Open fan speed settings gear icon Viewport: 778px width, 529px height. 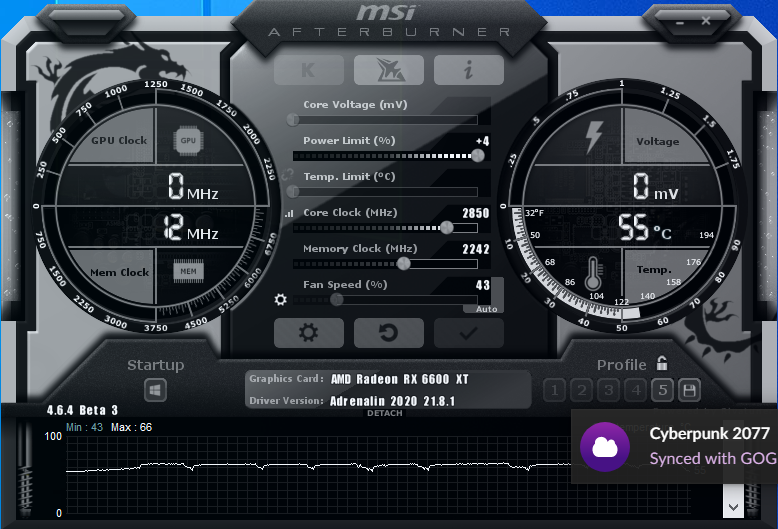click(280, 299)
